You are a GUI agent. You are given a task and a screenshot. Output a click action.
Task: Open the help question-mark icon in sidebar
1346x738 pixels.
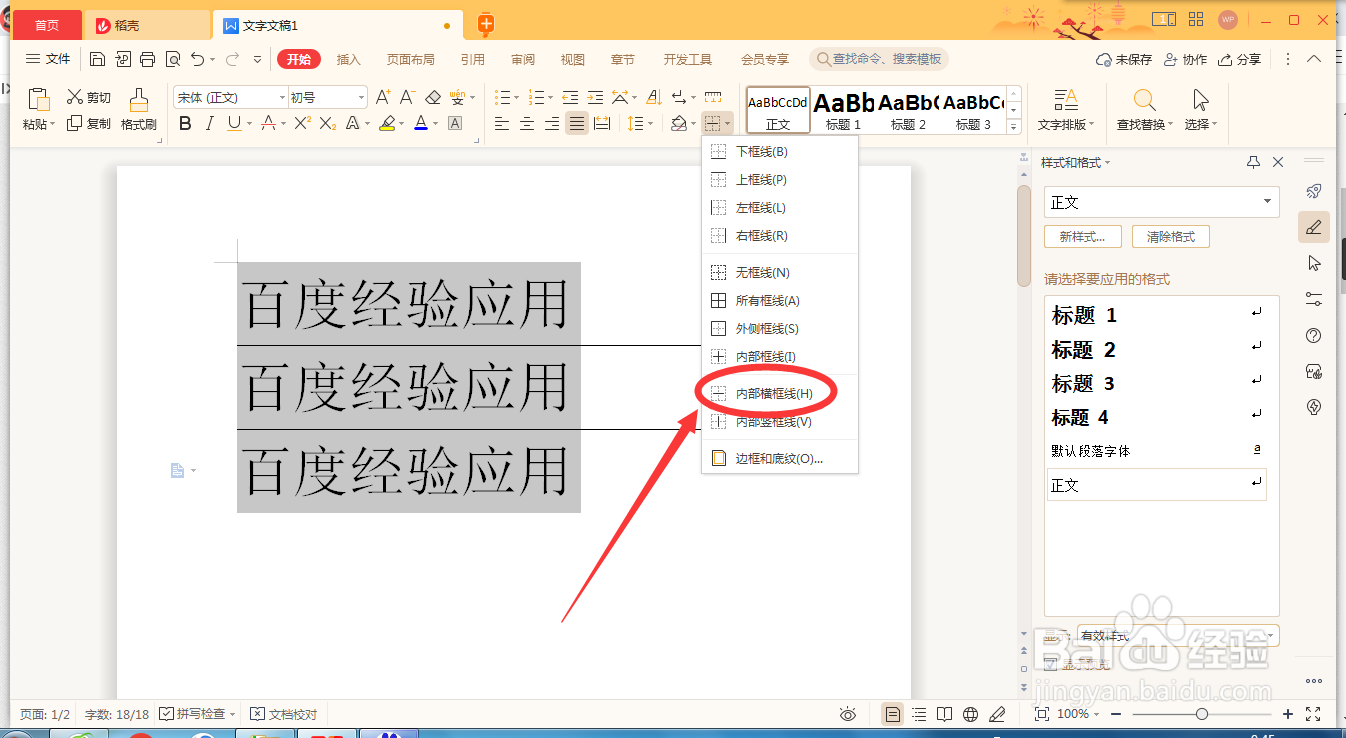[1314, 335]
